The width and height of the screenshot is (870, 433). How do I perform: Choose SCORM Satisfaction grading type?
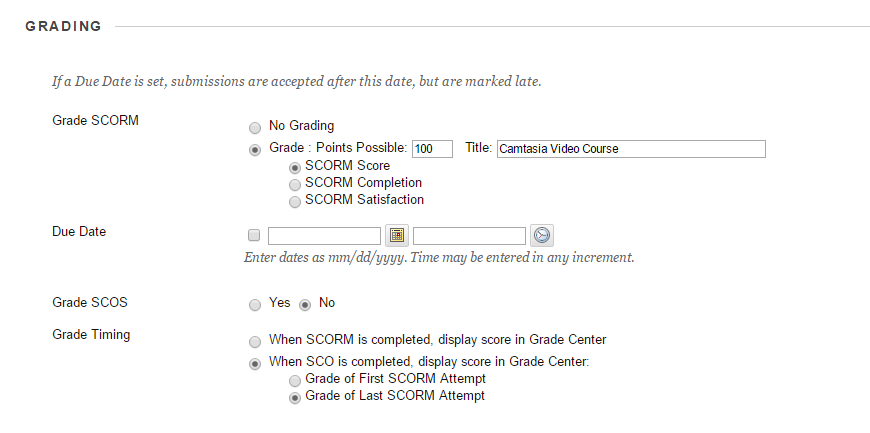(x=294, y=201)
